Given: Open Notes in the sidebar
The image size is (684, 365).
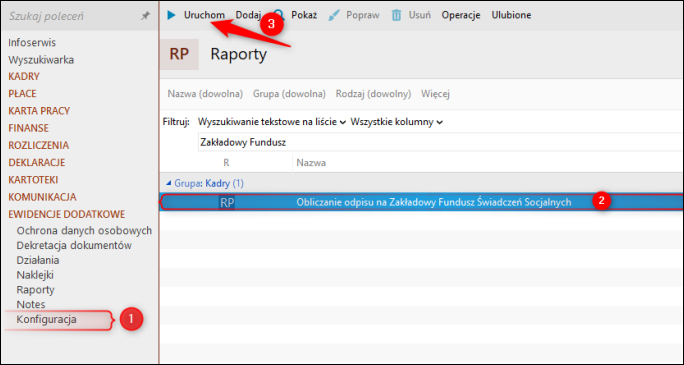Looking at the screenshot, I should coord(31,304).
